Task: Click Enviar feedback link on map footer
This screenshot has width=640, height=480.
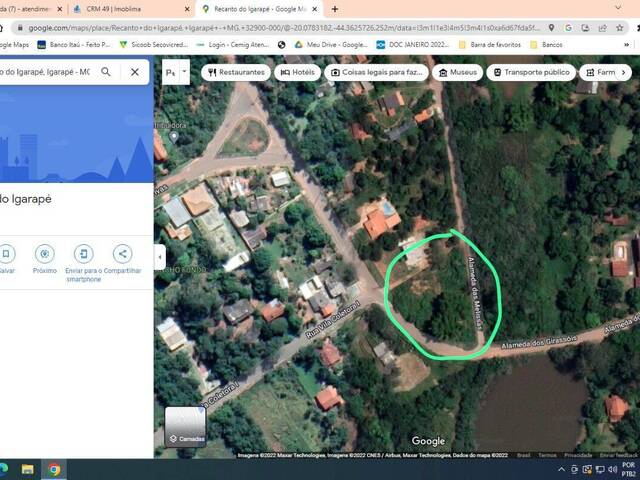Action: [619, 455]
